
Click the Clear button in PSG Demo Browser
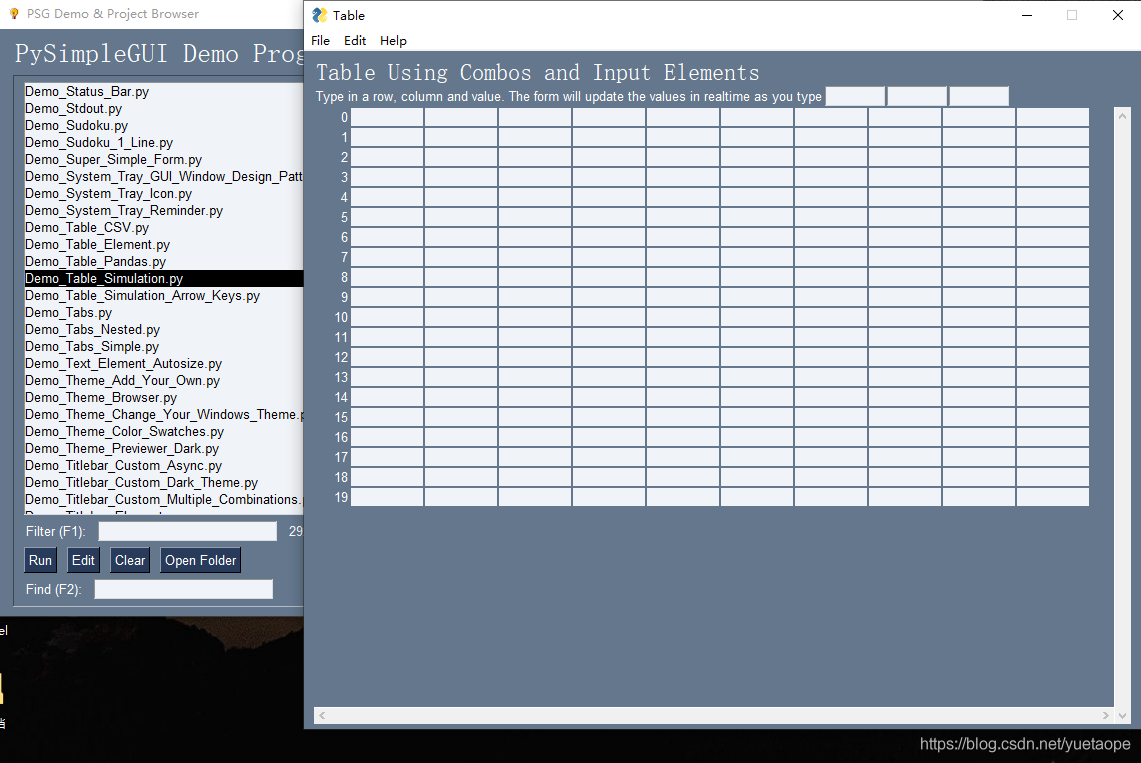(130, 560)
